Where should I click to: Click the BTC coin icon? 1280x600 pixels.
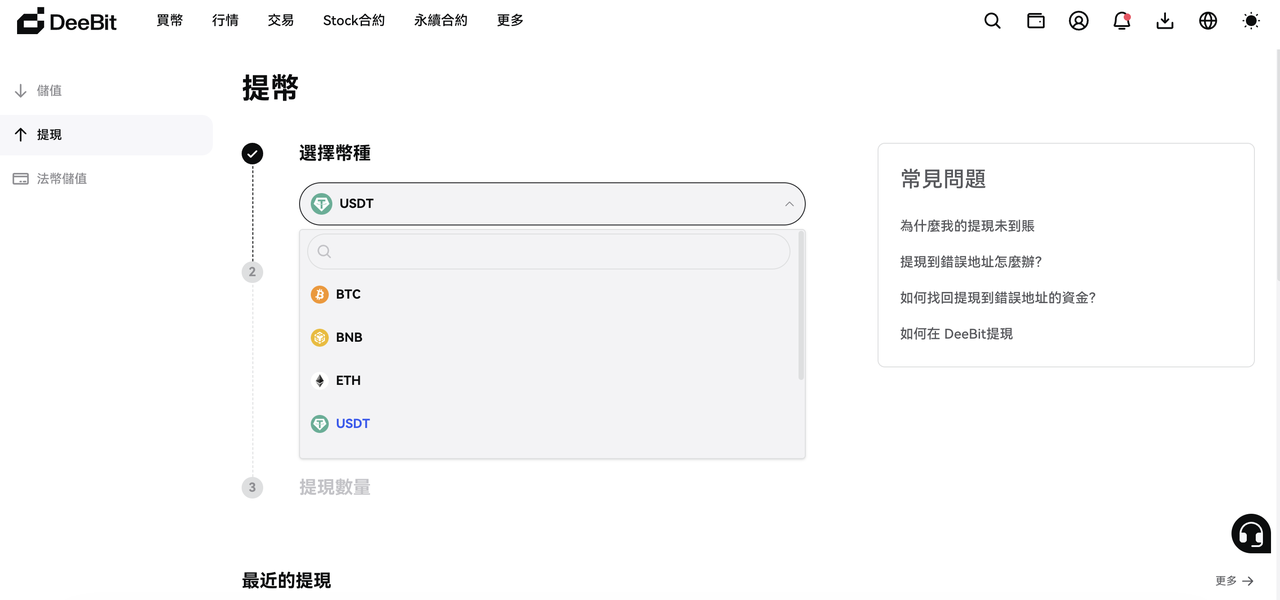point(319,294)
